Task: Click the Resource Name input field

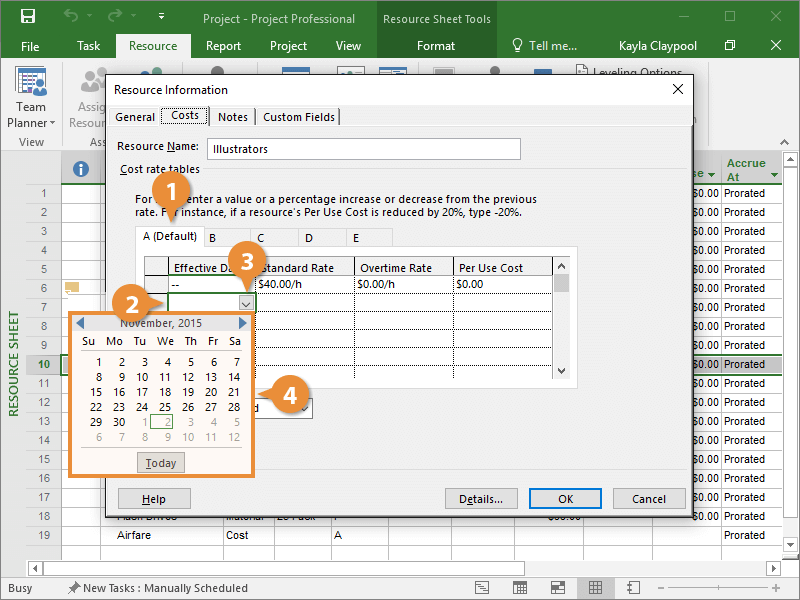Action: click(364, 148)
